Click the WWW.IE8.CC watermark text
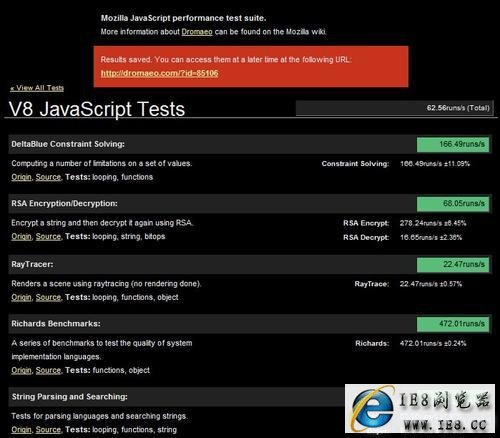500x438 pixels. click(x=445, y=425)
